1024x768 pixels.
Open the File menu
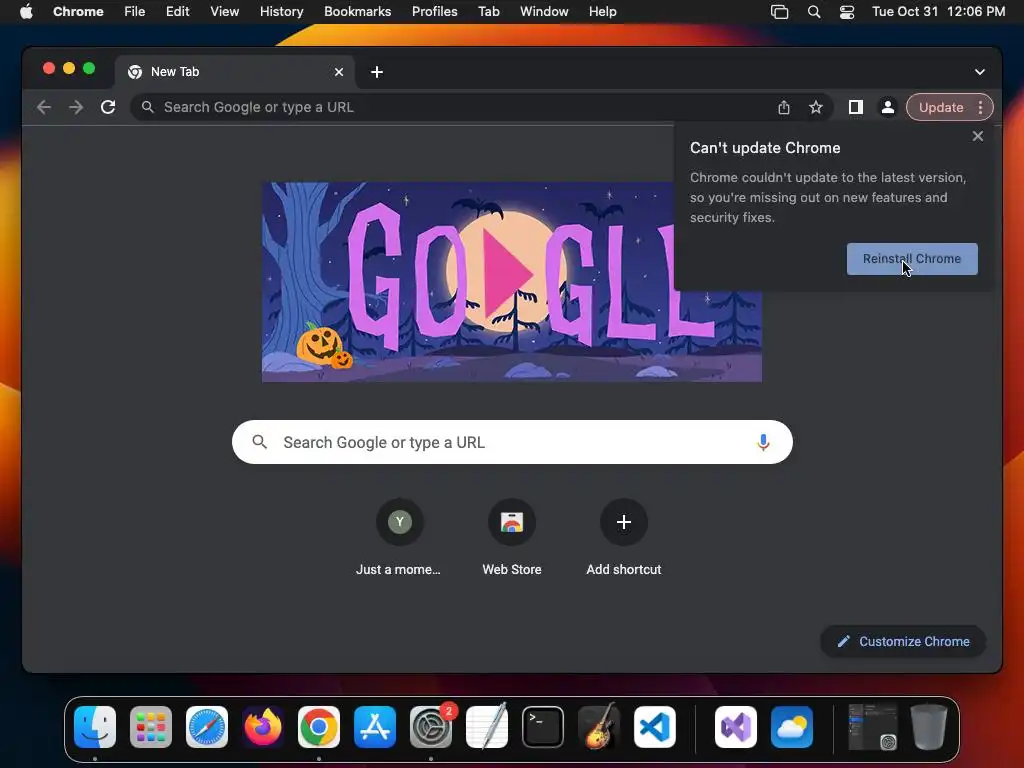pos(135,12)
